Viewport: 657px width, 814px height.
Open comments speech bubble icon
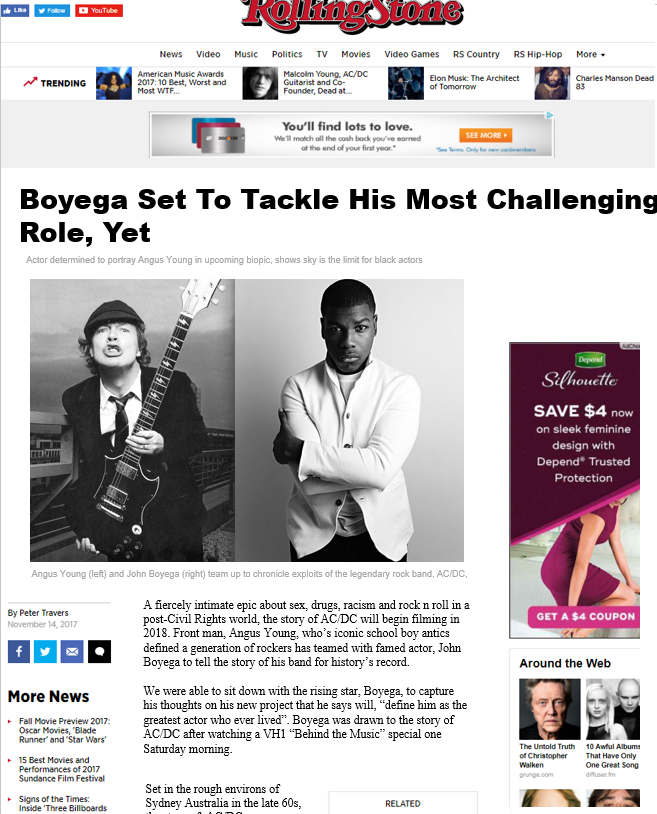click(x=100, y=652)
